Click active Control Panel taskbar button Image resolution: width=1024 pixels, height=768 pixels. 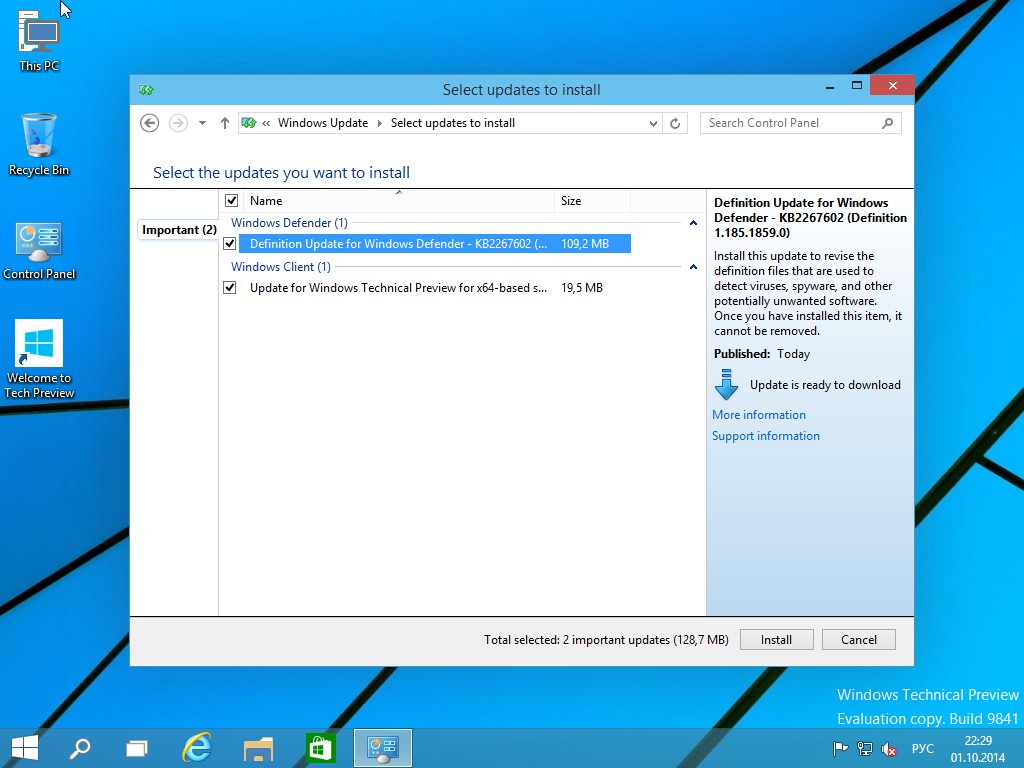[x=383, y=748]
